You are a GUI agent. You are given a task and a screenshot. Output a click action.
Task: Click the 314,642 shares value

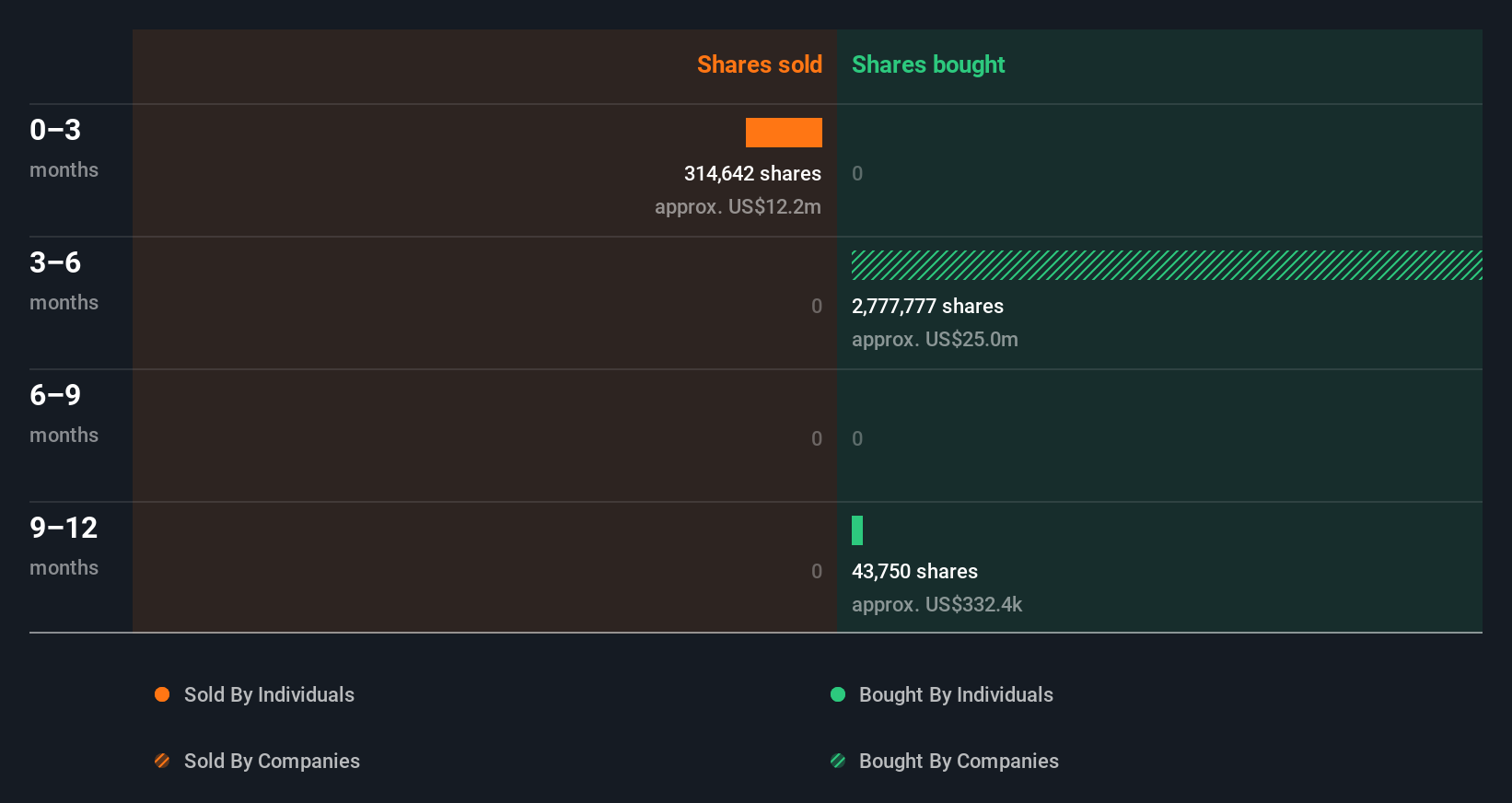752,173
